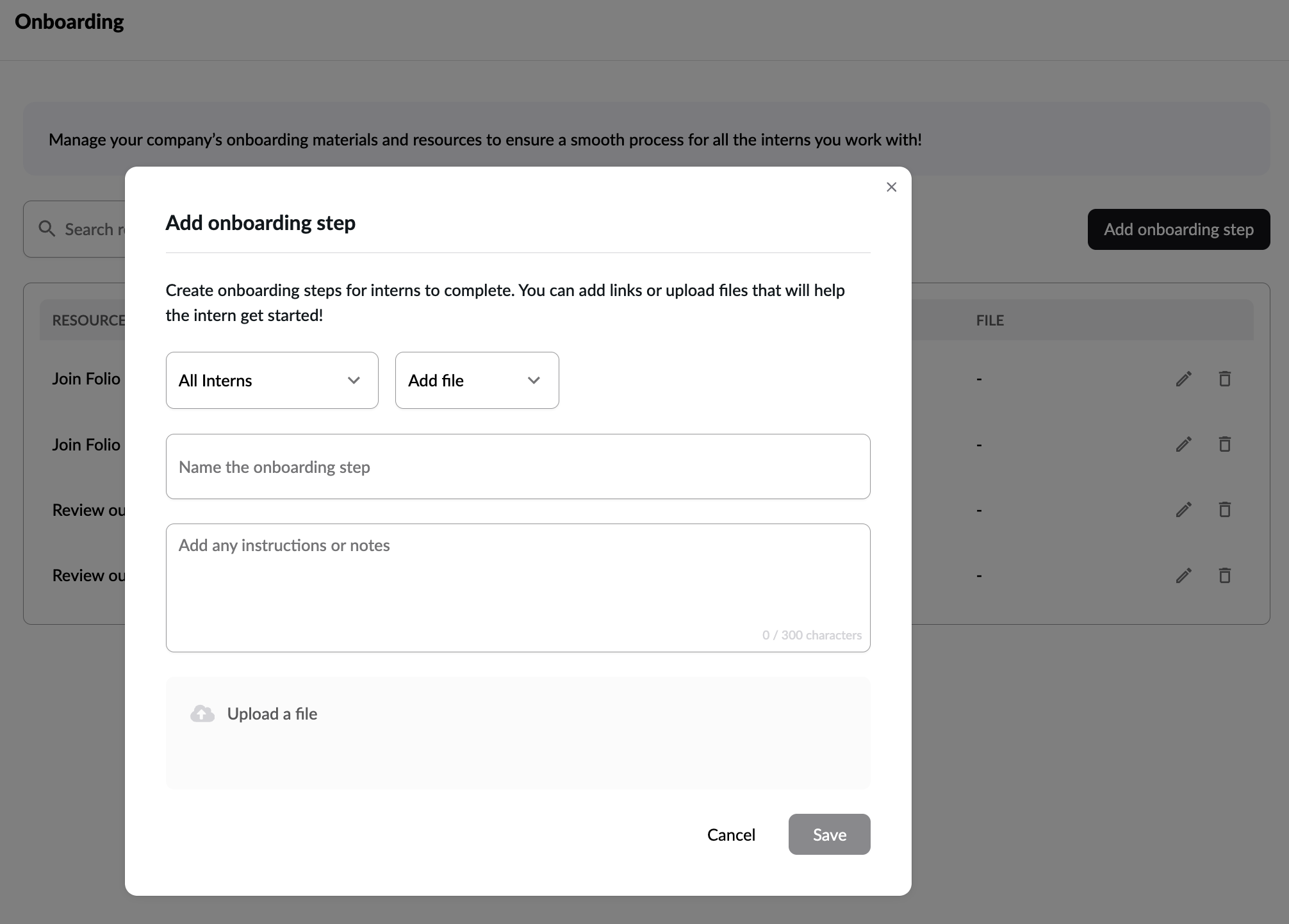Viewport: 1289px width, 924px height.
Task: Close the Add onboarding step dialog
Action: coord(891,187)
